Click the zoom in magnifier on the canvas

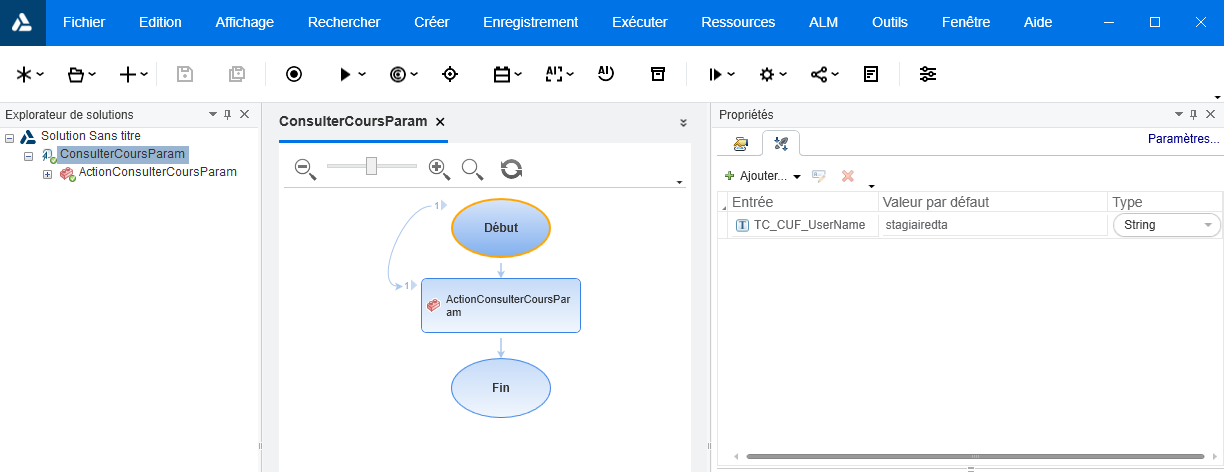tap(439, 168)
